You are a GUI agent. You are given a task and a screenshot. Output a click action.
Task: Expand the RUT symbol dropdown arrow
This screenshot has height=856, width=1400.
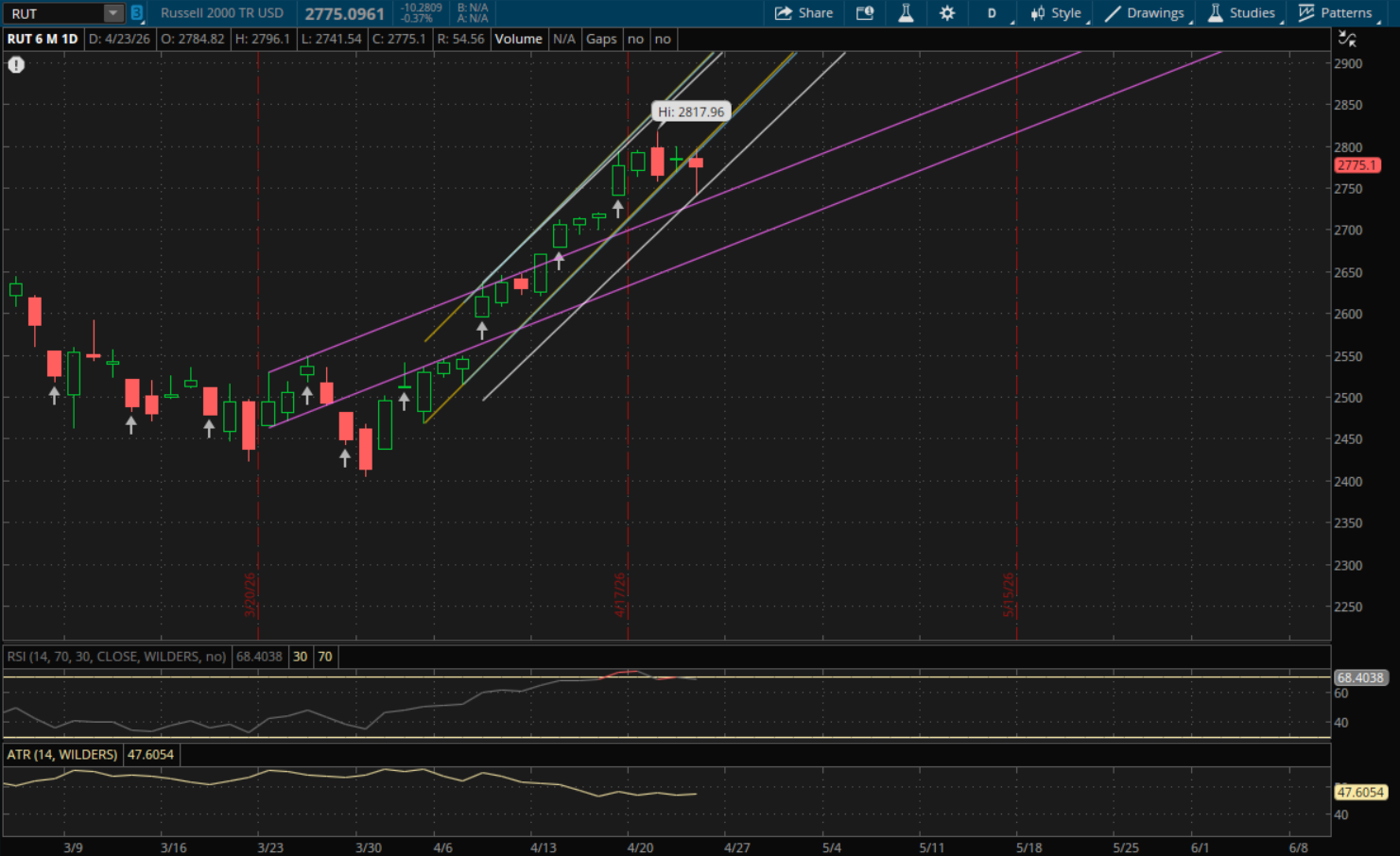click(x=112, y=13)
